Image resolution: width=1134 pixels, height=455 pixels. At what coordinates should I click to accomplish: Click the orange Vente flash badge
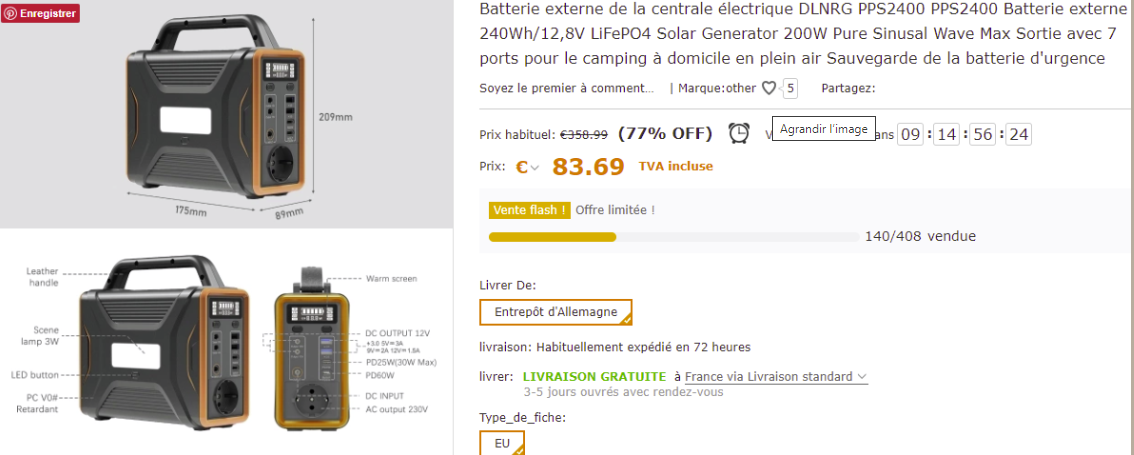tap(529, 210)
